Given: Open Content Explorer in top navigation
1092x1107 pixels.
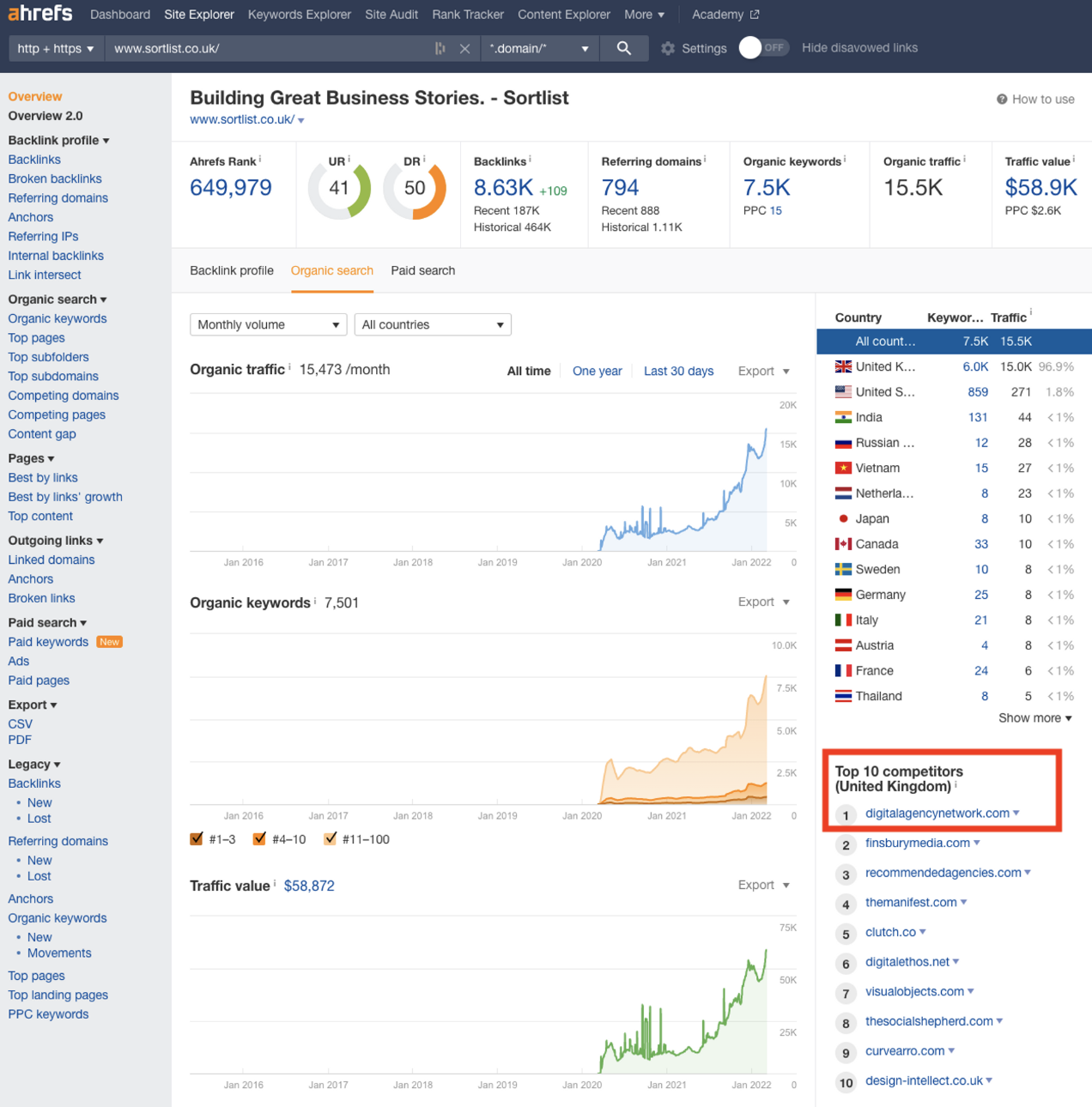Looking at the screenshot, I should tap(564, 15).
